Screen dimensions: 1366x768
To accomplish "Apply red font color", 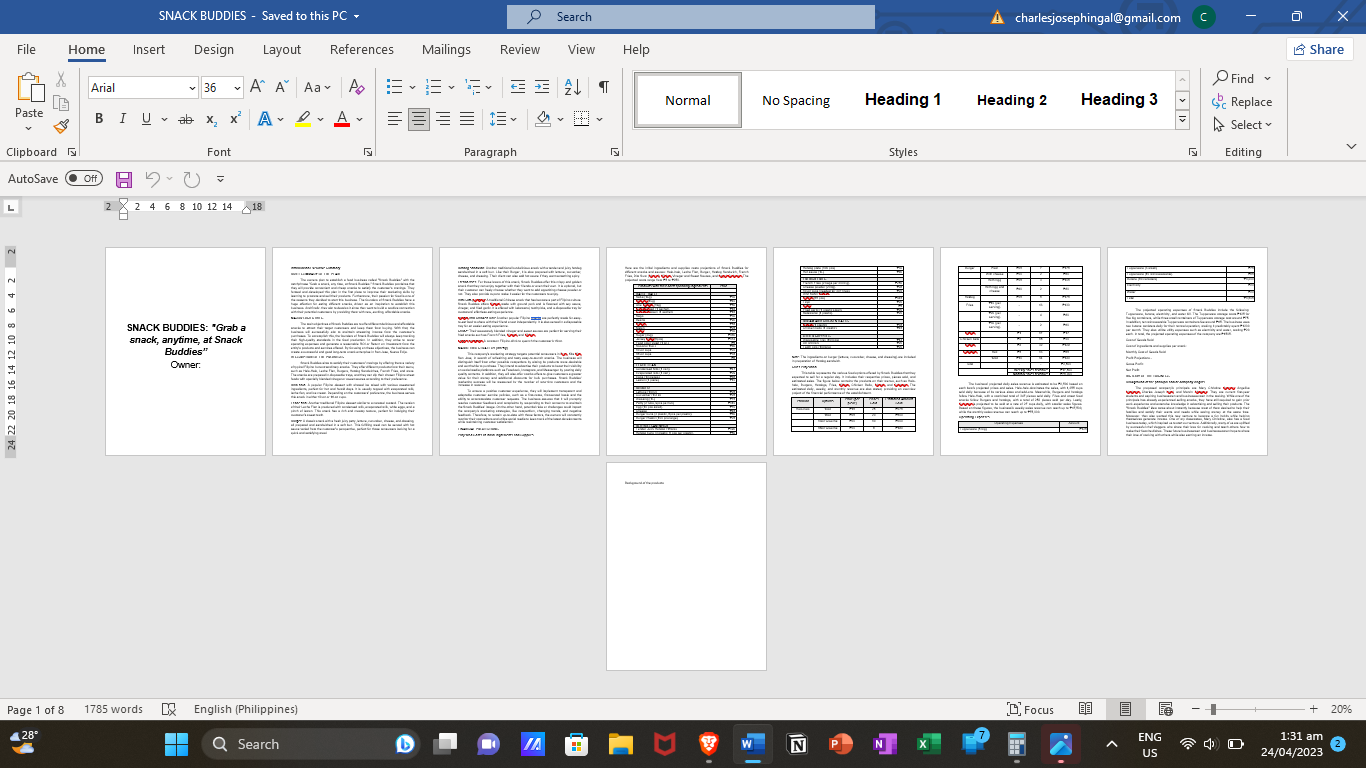I will coord(341,119).
